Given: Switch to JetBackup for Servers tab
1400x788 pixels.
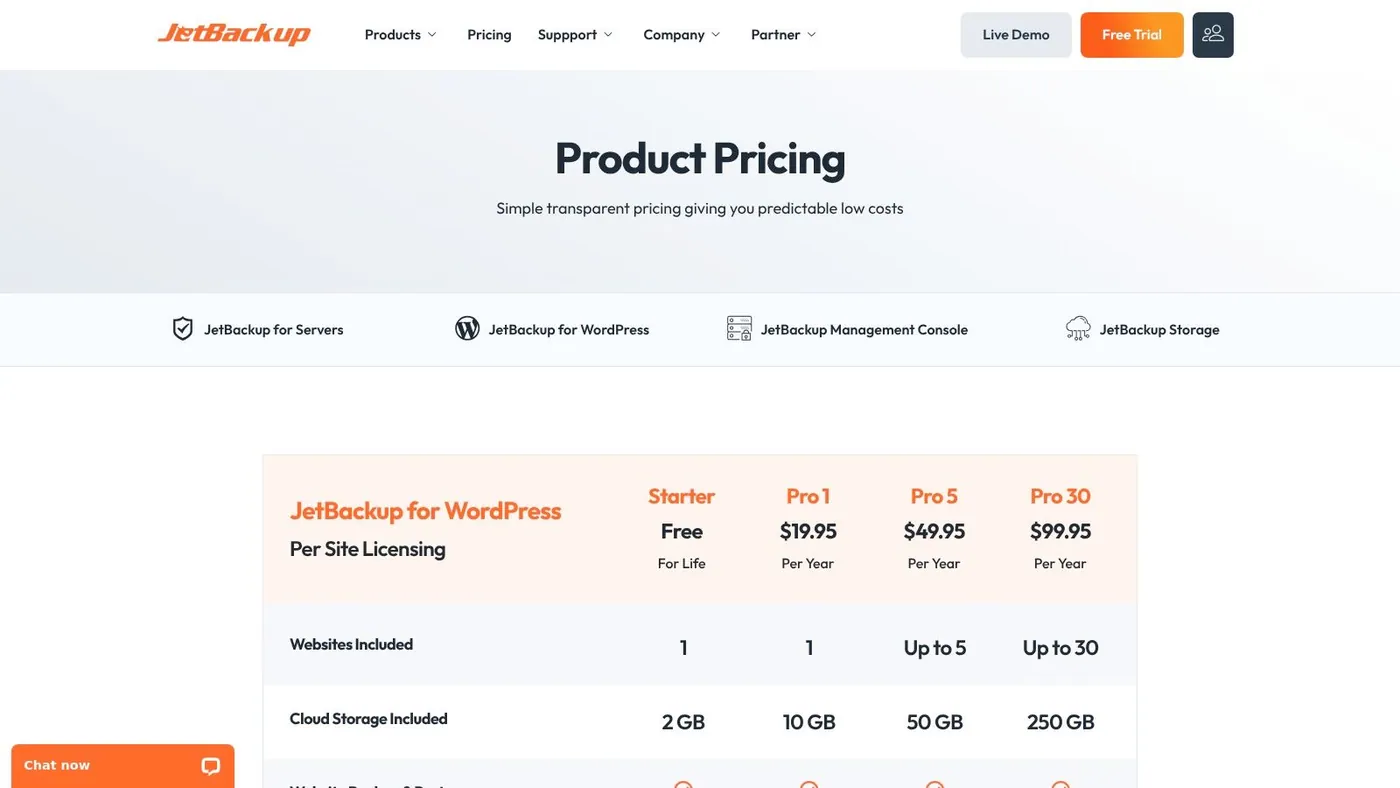Looking at the screenshot, I should (x=258, y=329).
